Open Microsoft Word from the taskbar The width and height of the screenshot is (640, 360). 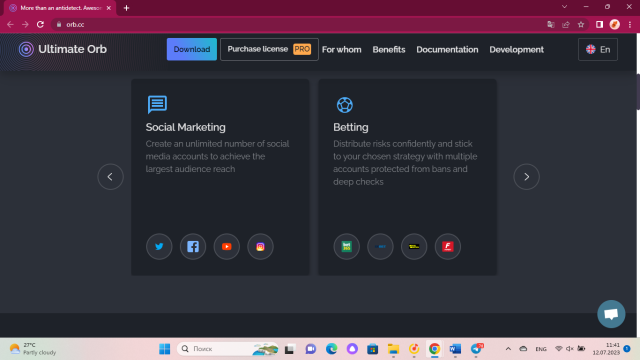click(455, 349)
